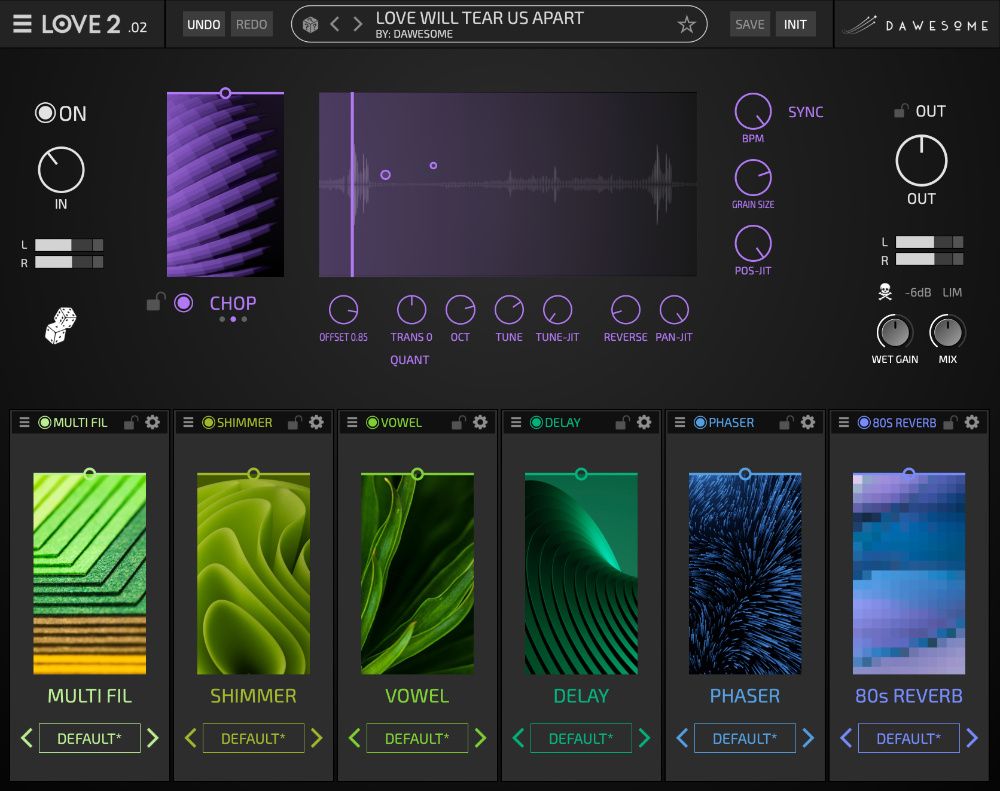
Task: Click the right chevron under VOWEL preset selector
Action: click(x=480, y=738)
